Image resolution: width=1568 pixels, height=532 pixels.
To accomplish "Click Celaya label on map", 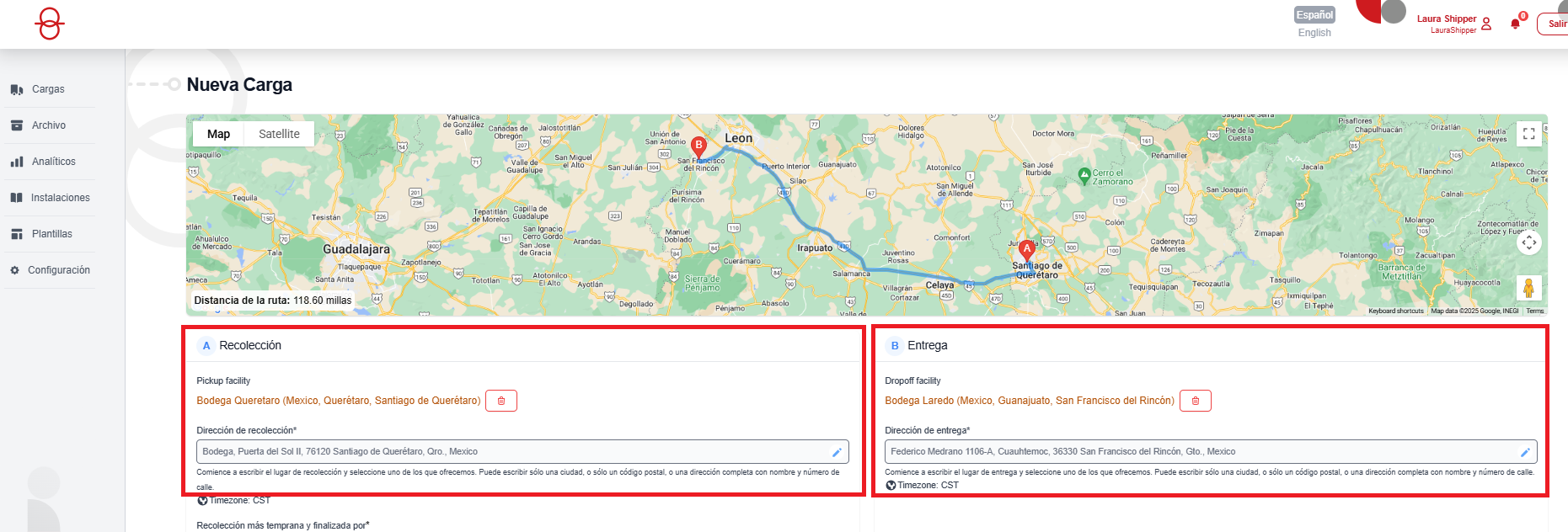I will point(939,285).
